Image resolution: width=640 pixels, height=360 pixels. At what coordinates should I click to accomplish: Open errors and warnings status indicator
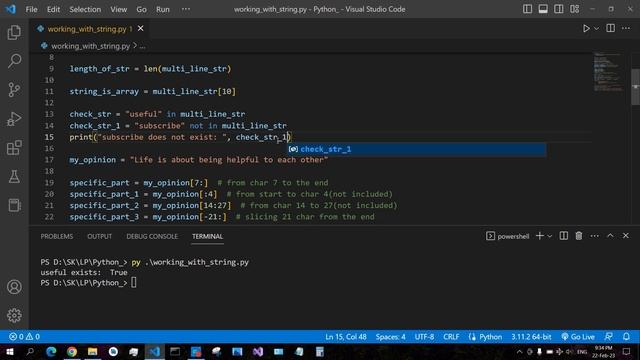[24, 337]
